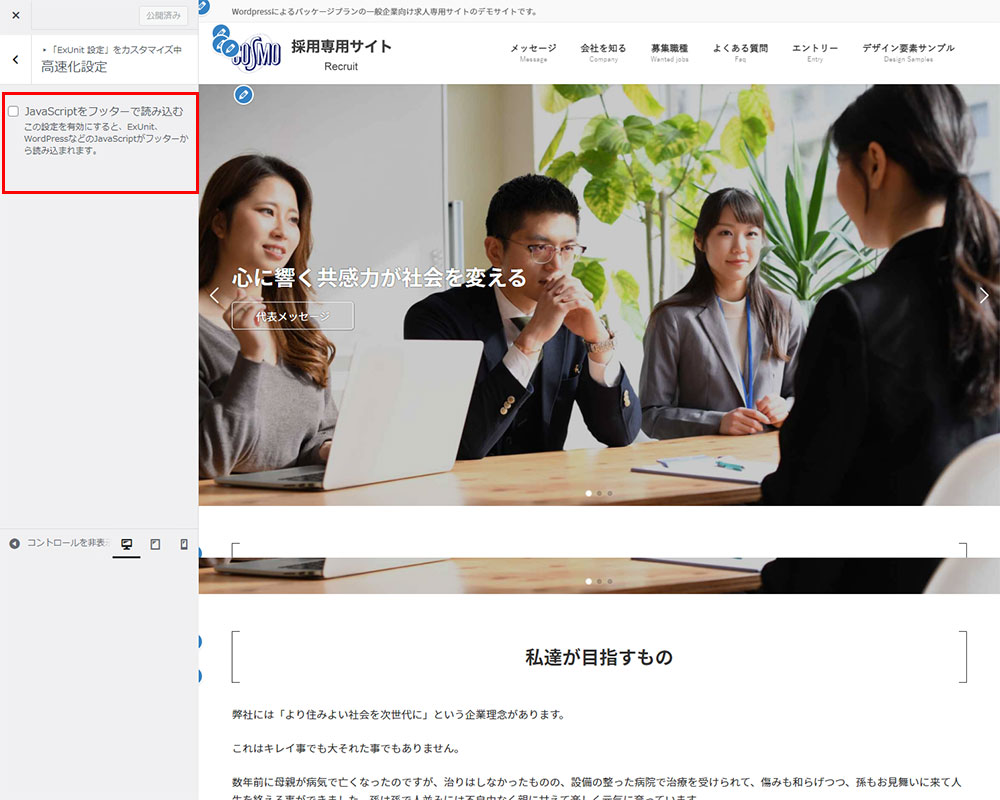Open the メッセージ menu item

[x=533, y=52]
